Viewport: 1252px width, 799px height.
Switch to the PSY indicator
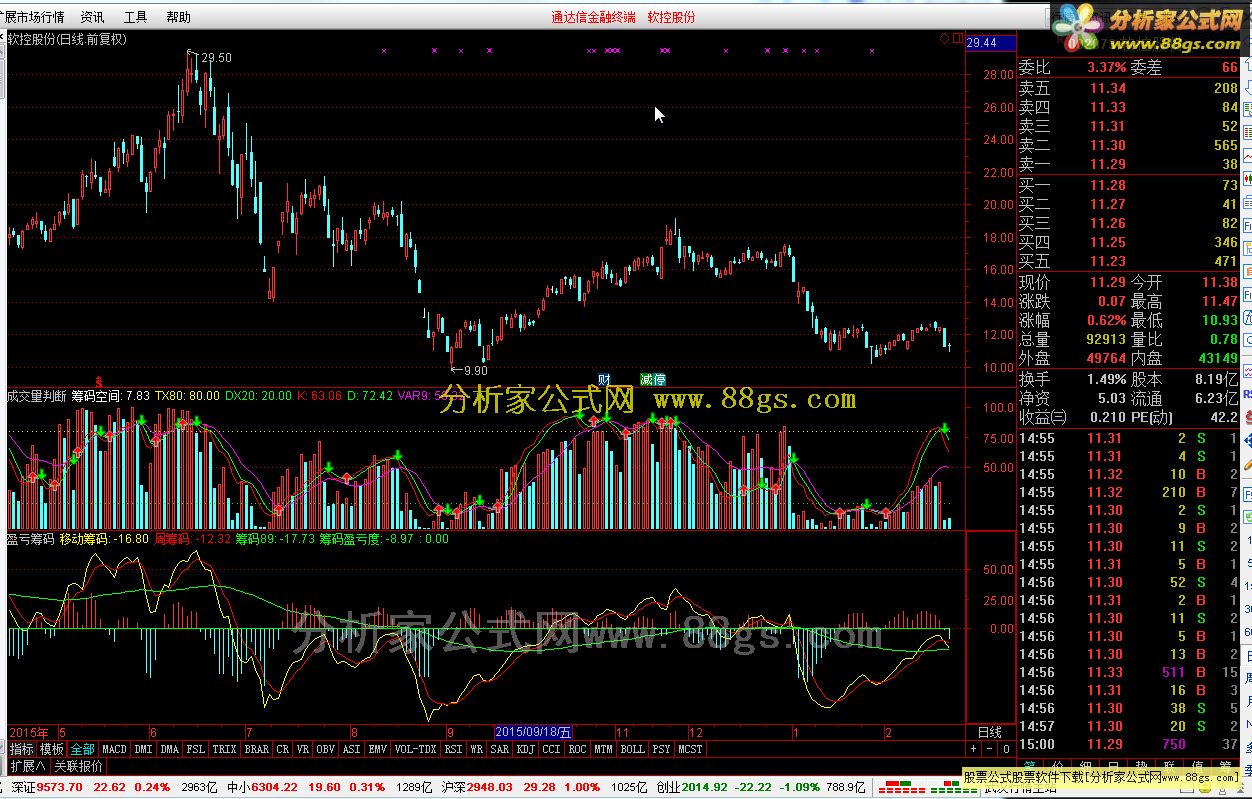(662, 749)
